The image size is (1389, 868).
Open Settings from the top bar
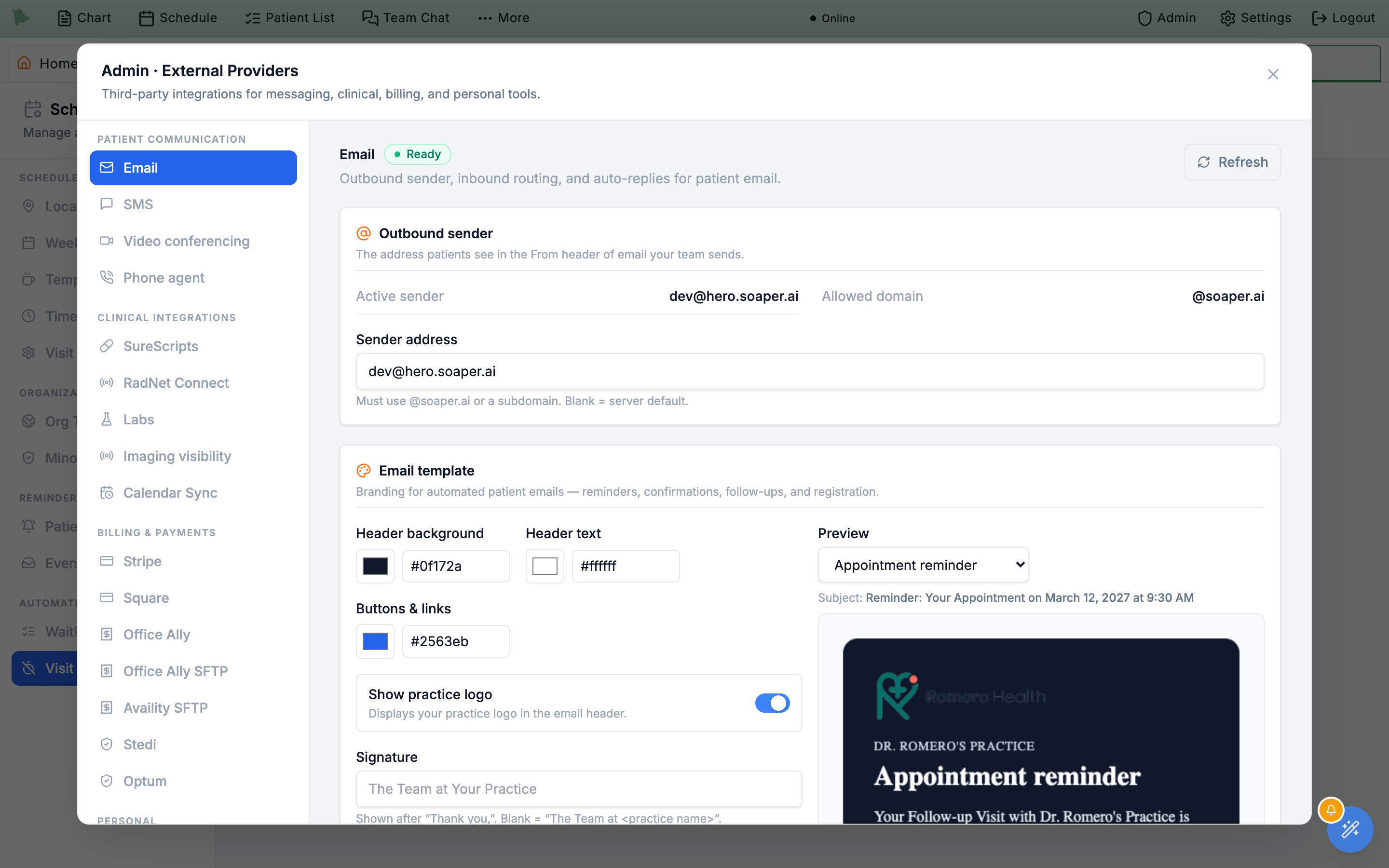pyautogui.click(x=1255, y=18)
